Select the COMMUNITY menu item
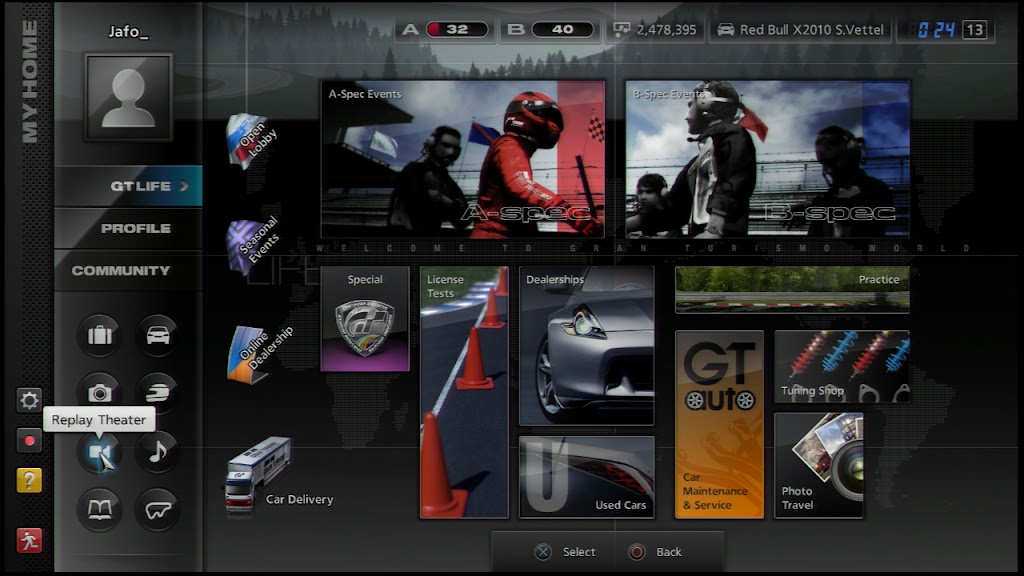This screenshot has height=576, width=1024. [129, 270]
